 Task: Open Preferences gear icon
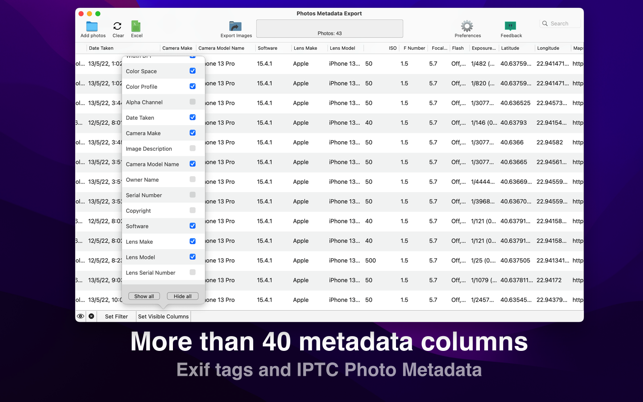point(467,26)
